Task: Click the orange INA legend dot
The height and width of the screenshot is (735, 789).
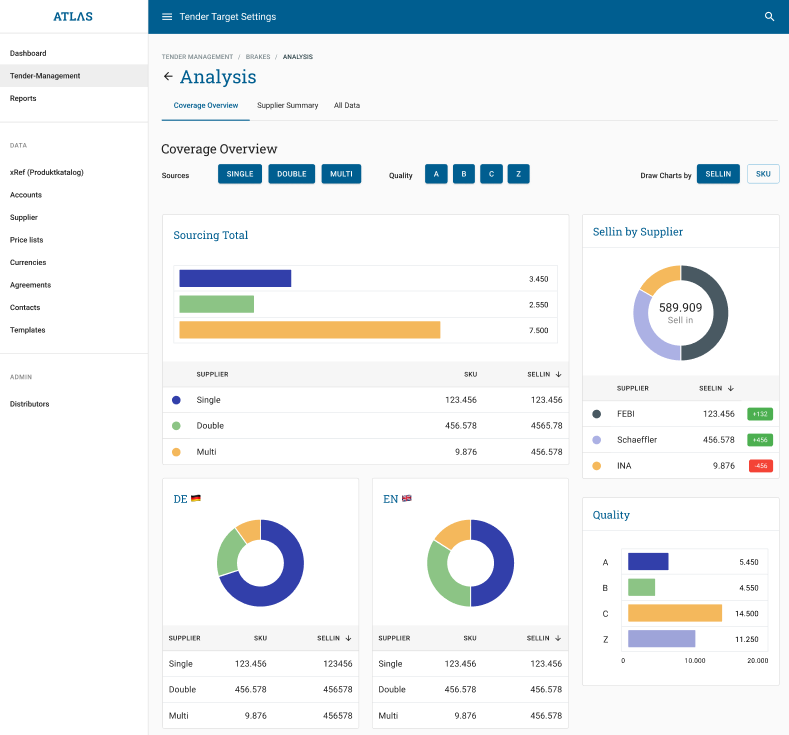Action: (x=597, y=466)
